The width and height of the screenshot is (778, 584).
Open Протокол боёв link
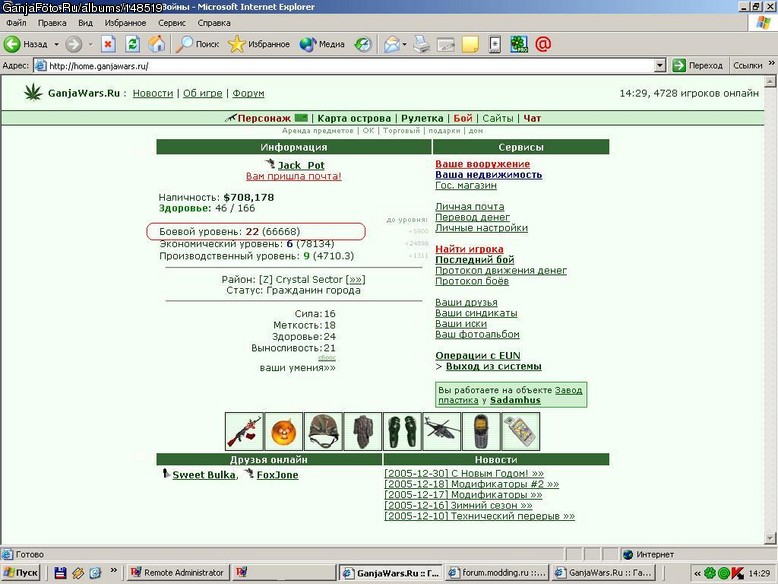471,281
